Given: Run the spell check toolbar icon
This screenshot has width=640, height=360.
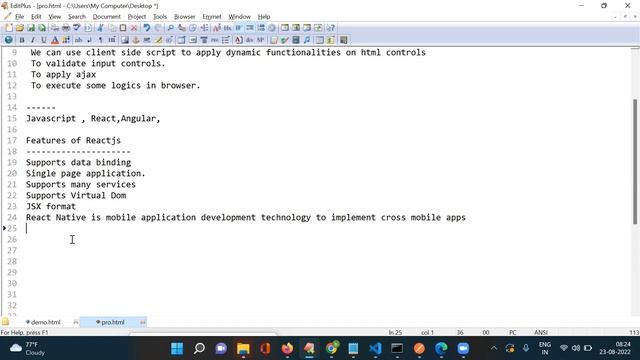Looking at the screenshot, I should 77,28.
